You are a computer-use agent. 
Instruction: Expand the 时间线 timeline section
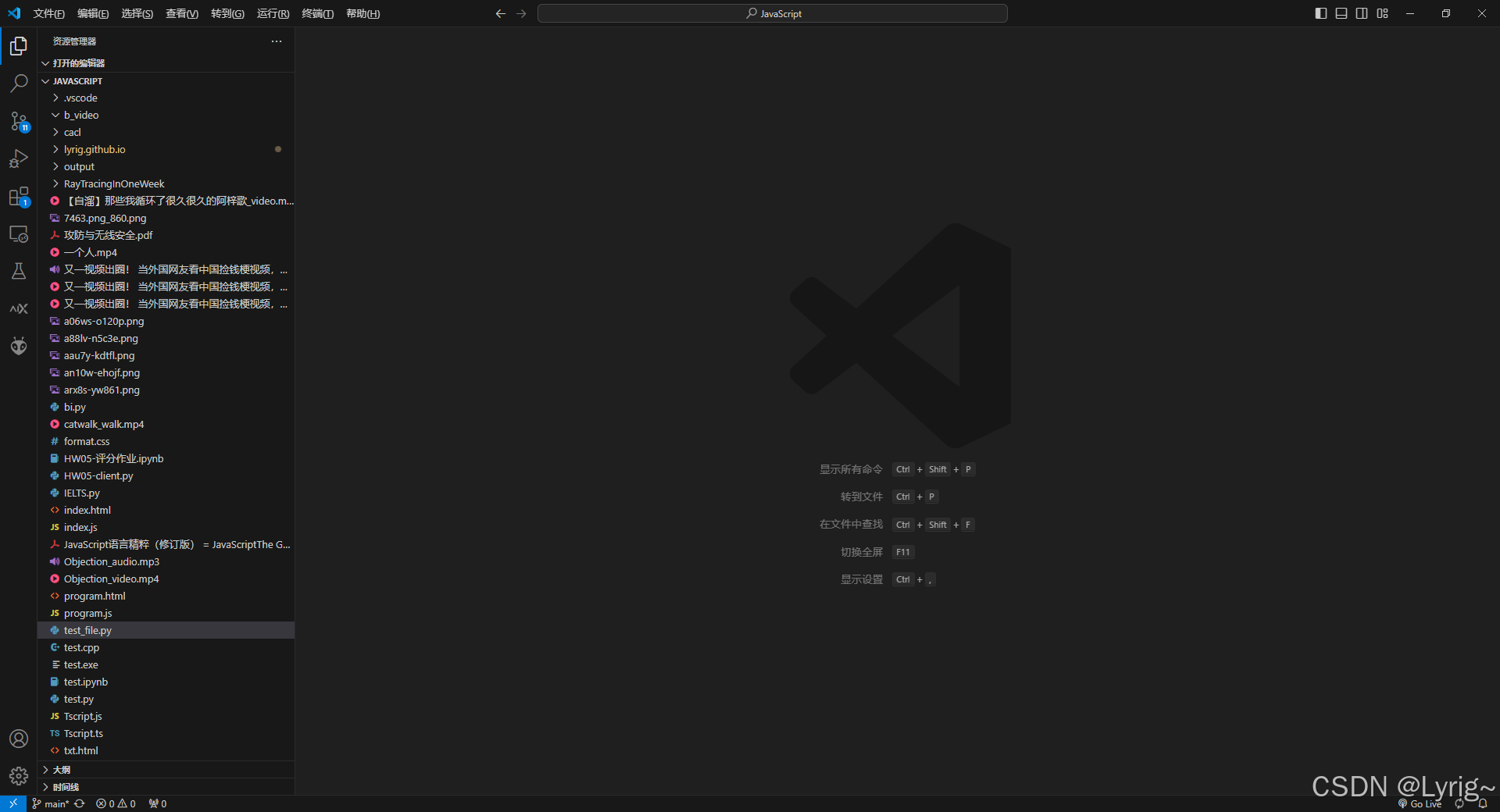166,787
